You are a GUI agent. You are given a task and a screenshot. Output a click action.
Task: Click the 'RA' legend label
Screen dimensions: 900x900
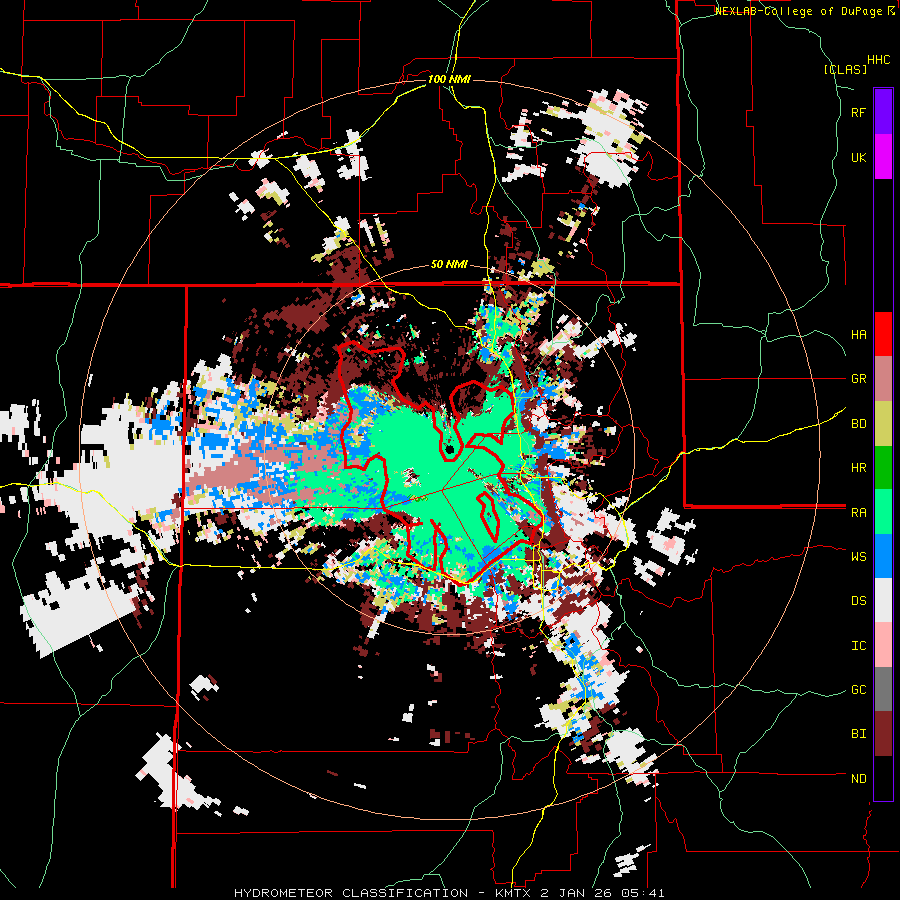[858, 513]
